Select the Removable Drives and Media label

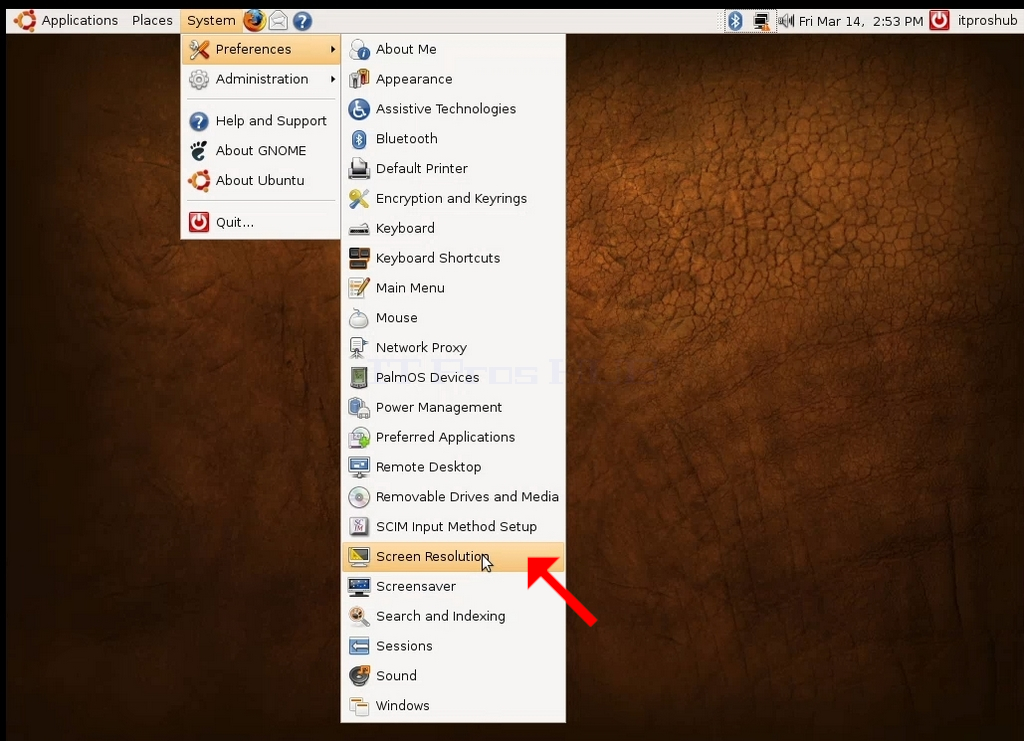(x=467, y=497)
